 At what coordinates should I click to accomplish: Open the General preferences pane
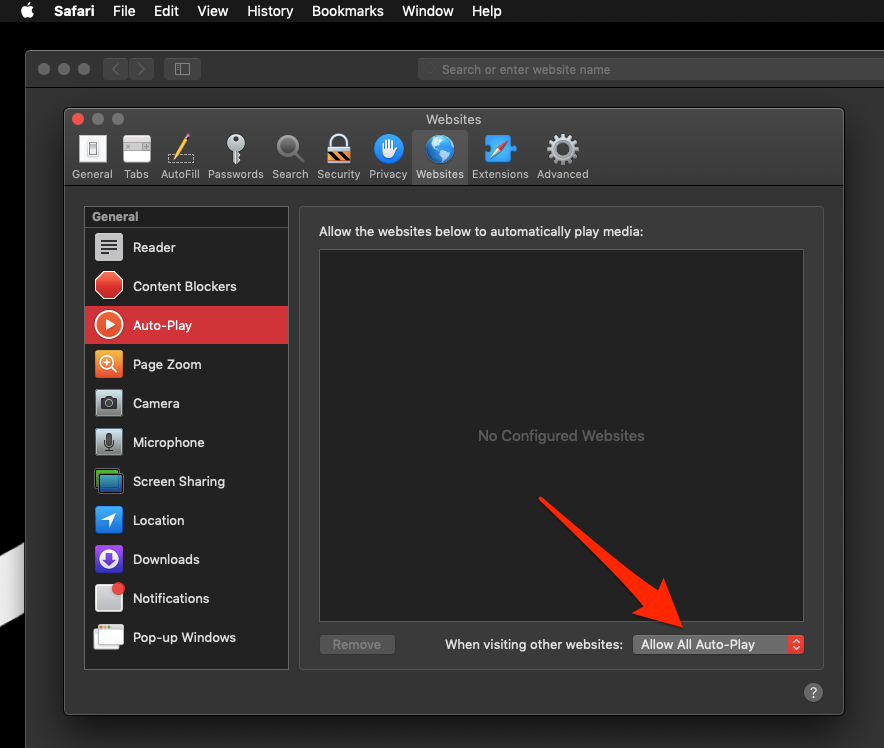[x=92, y=157]
